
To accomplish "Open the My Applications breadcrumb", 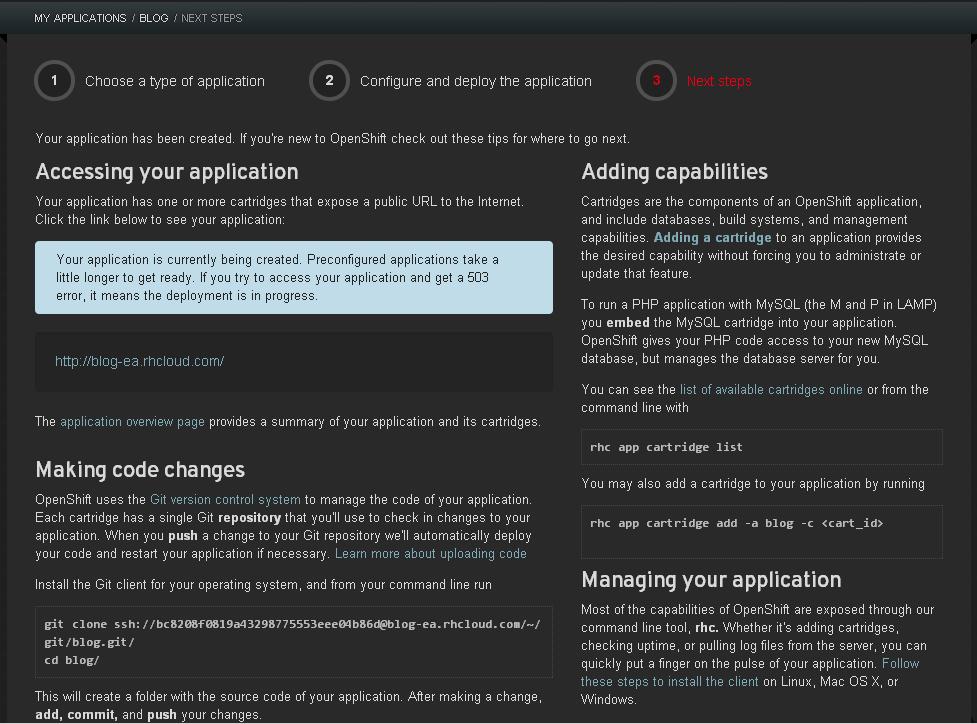I will coord(80,18).
